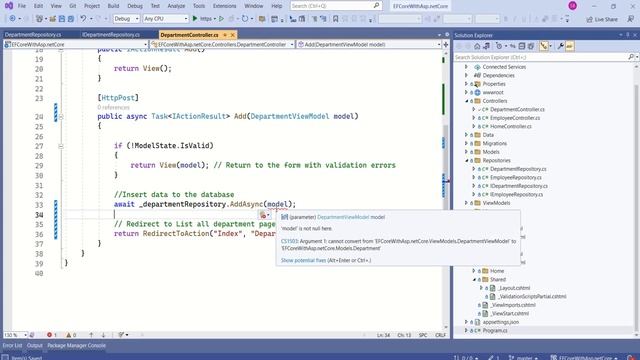Close the DepartmentController.cs tab
640x360 pixels.
[233, 35]
